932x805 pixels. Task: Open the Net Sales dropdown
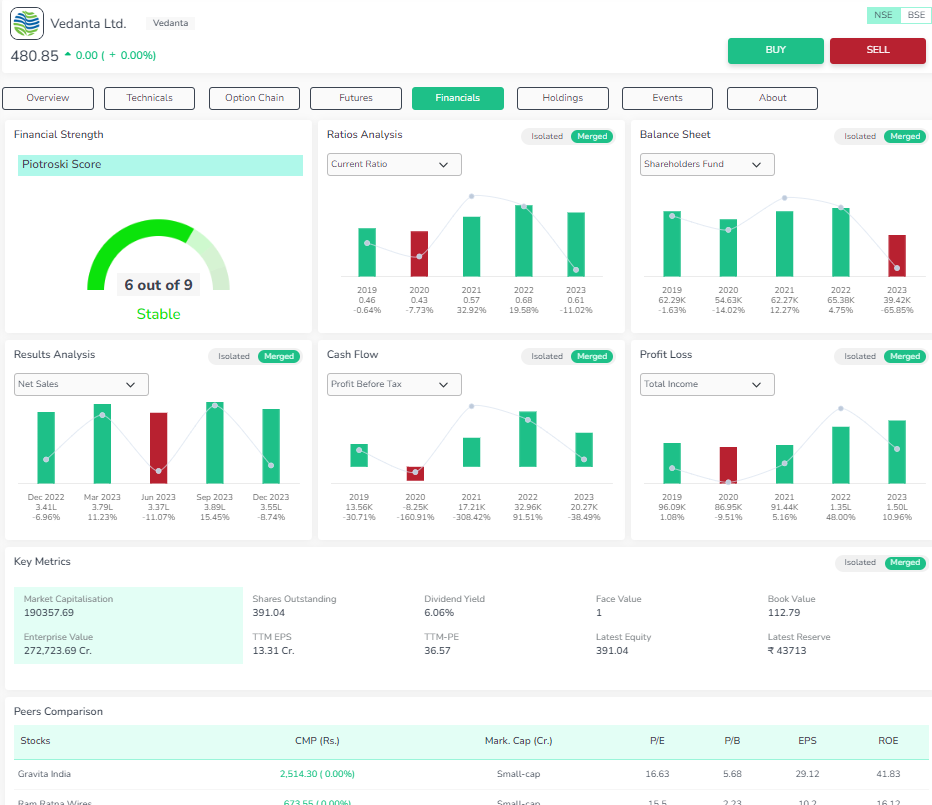(81, 384)
